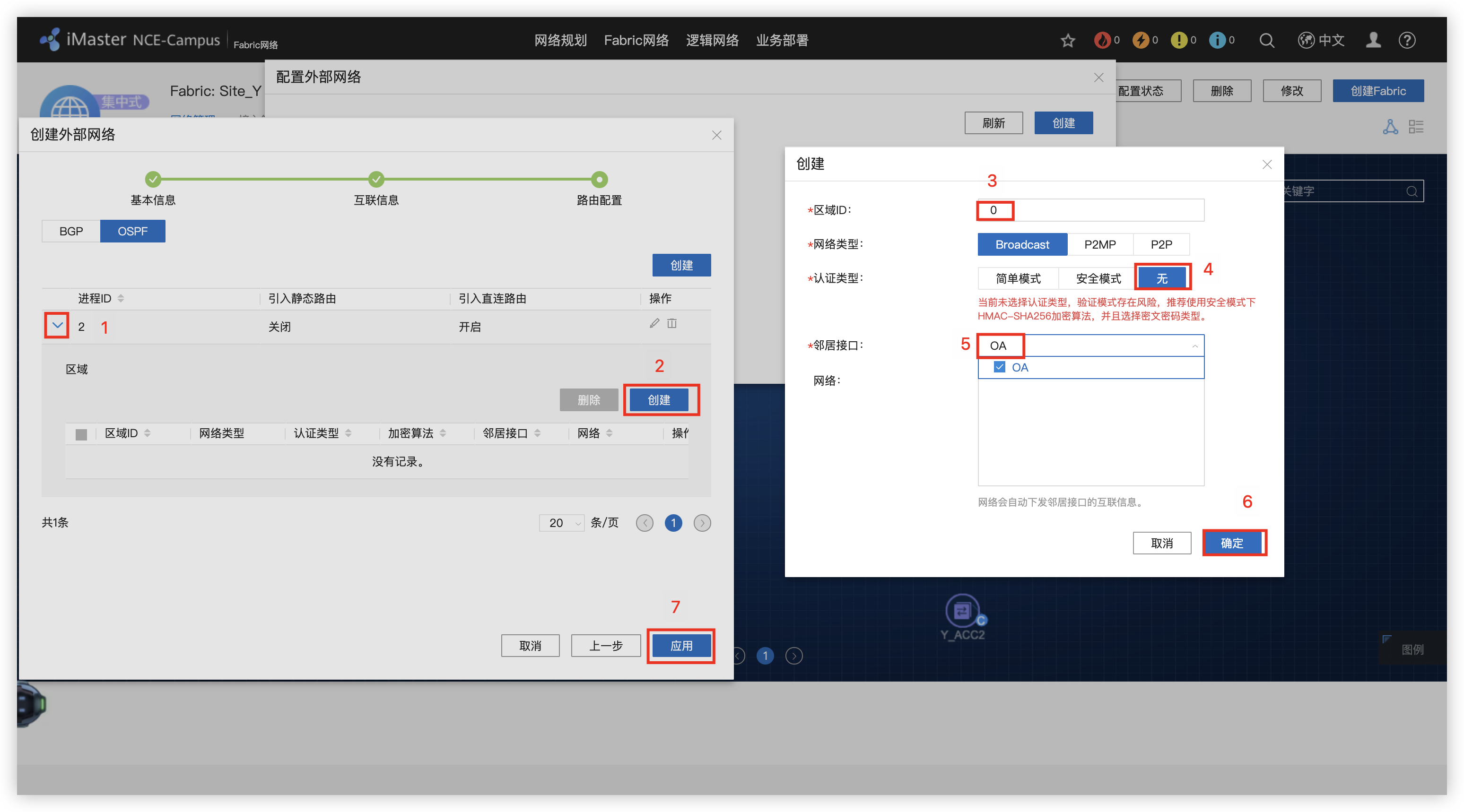Switch to topology view icon

pos(1390,127)
